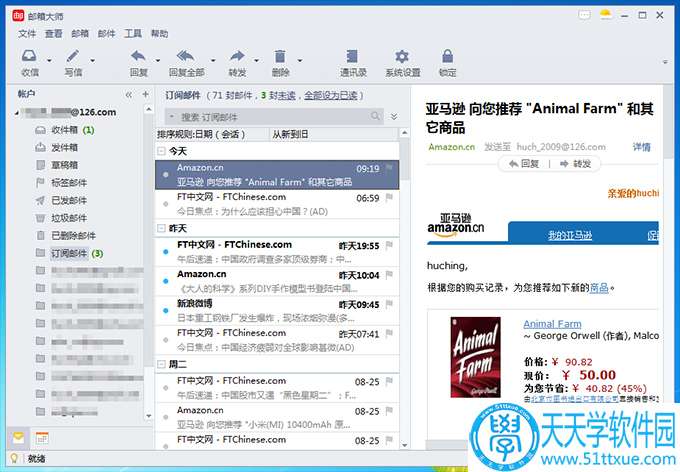Open the 写信 dropdown arrow
Image resolution: width=680 pixels, height=472 pixels.
click(92, 60)
